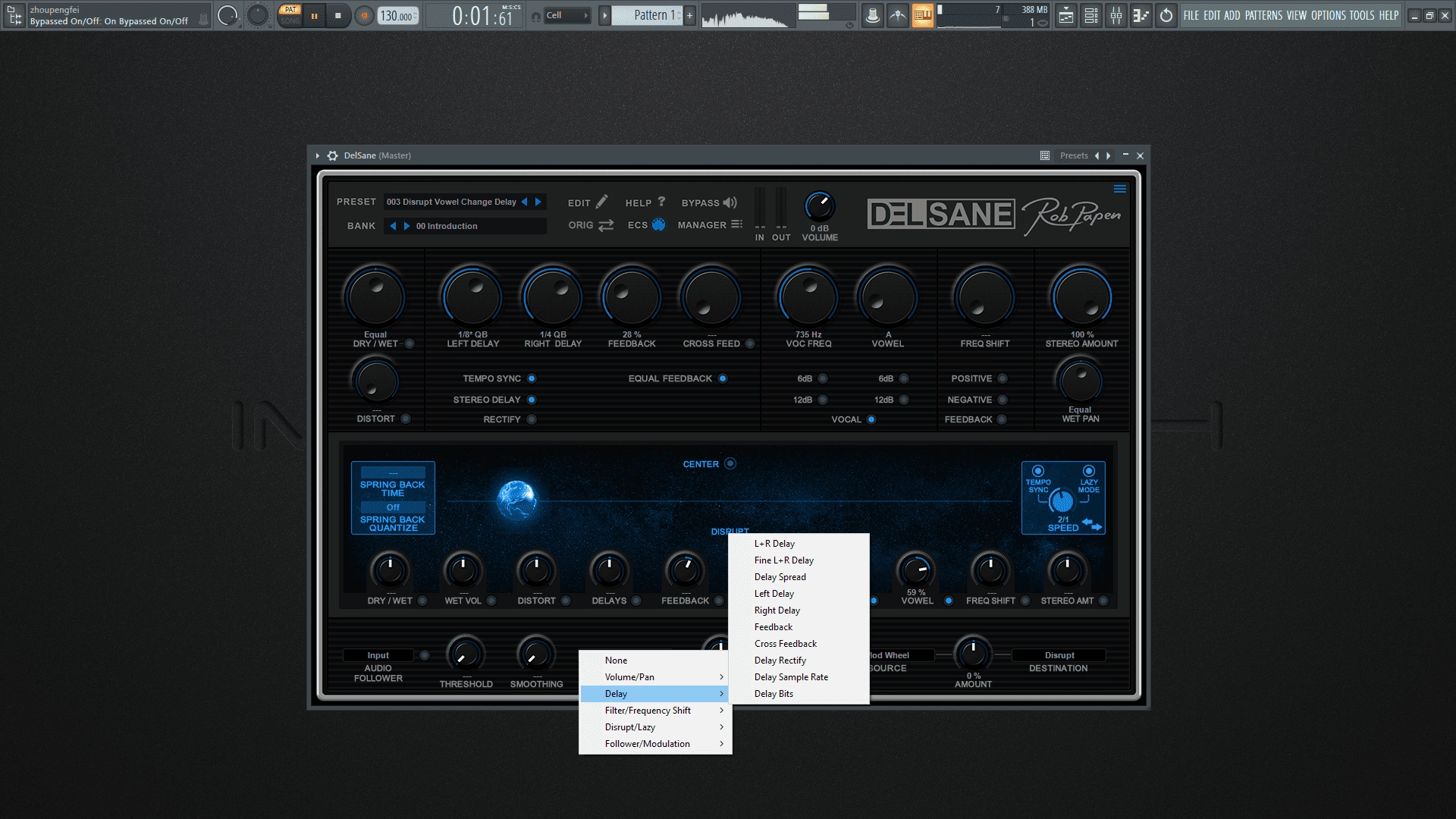The height and width of the screenshot is (819, 1456).
Task: Toggle PAT/SONG mode switch
Action: (290, 15)
